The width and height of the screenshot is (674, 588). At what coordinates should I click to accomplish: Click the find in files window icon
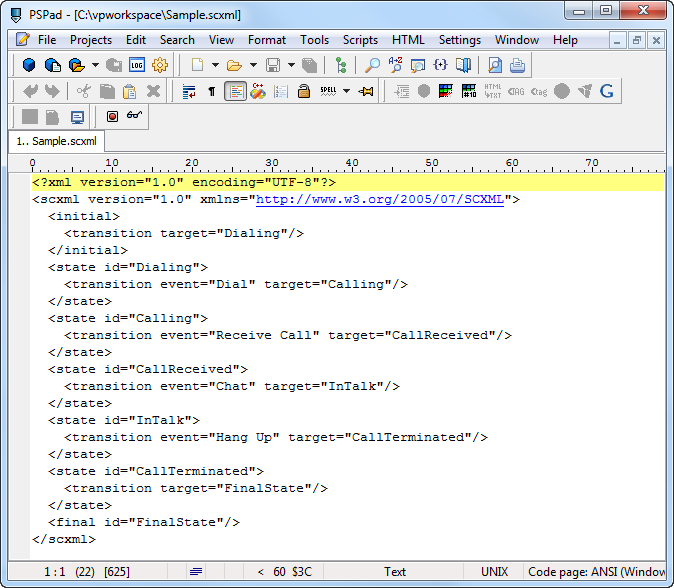[418, 65]
